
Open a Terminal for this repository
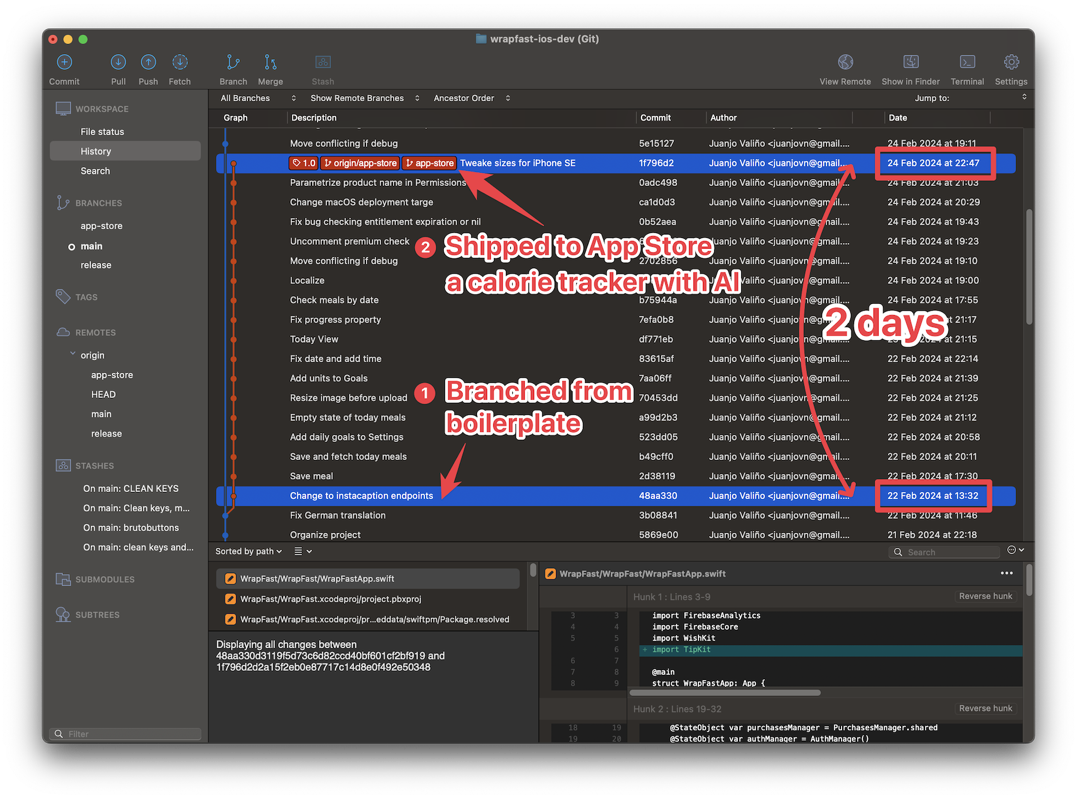(x=966, y=62)
